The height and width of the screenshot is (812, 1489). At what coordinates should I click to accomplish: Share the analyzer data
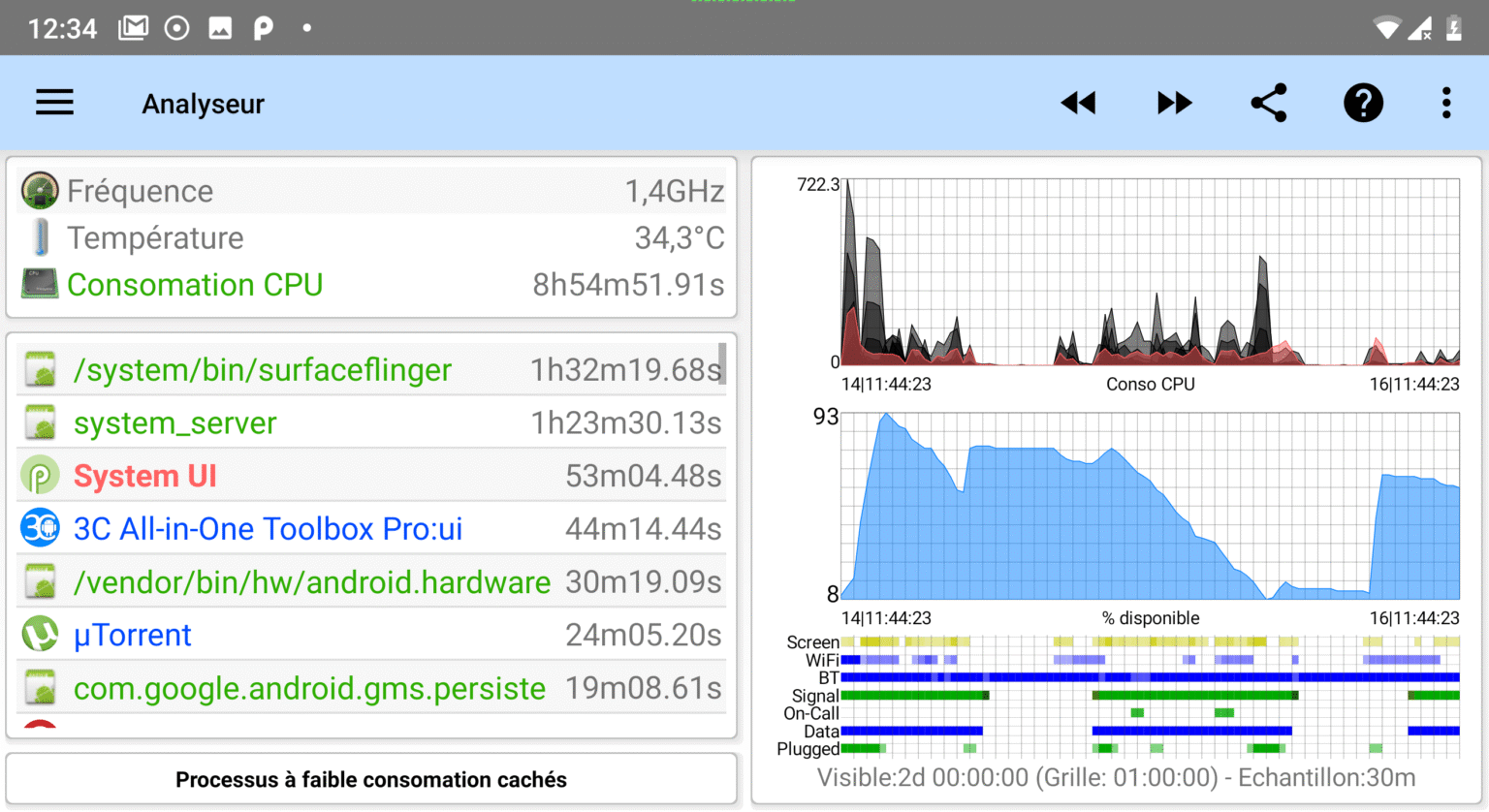(x=1269, y=103)
